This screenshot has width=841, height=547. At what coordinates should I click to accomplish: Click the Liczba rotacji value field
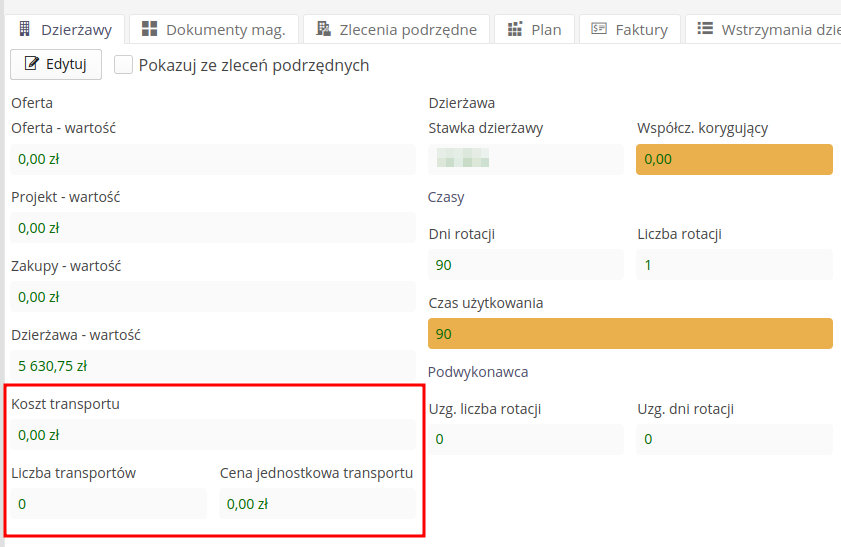(x=734, y=265)
